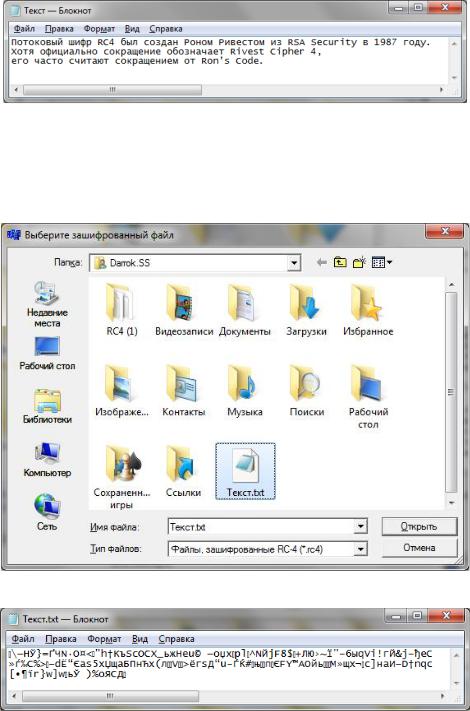
Task: Close the Выберите зашифрованный файл dialog
Action: click(x=445, y=232)
